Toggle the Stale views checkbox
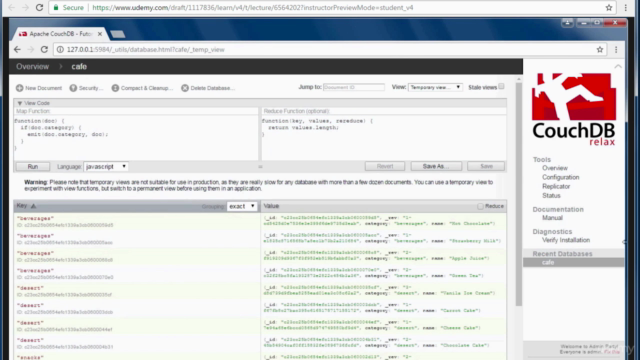This screenshot has height=360, width=640. coord(501,87)
